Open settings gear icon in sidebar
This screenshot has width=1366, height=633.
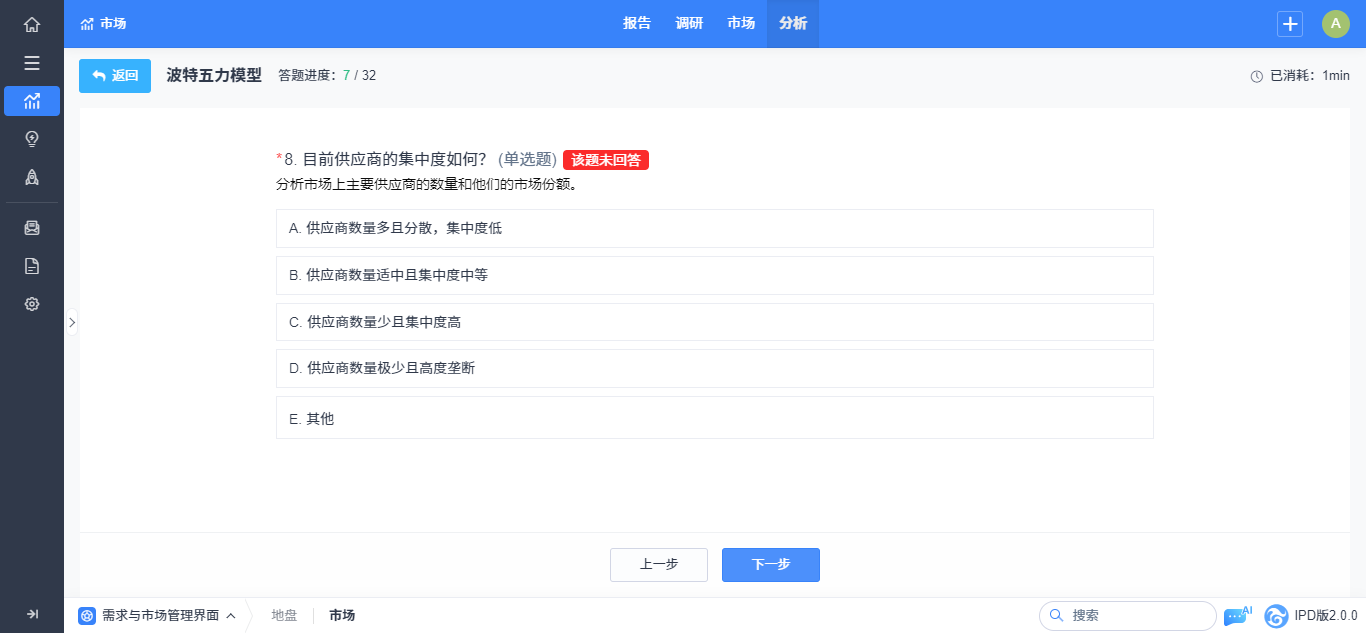(x=32, y=304)
